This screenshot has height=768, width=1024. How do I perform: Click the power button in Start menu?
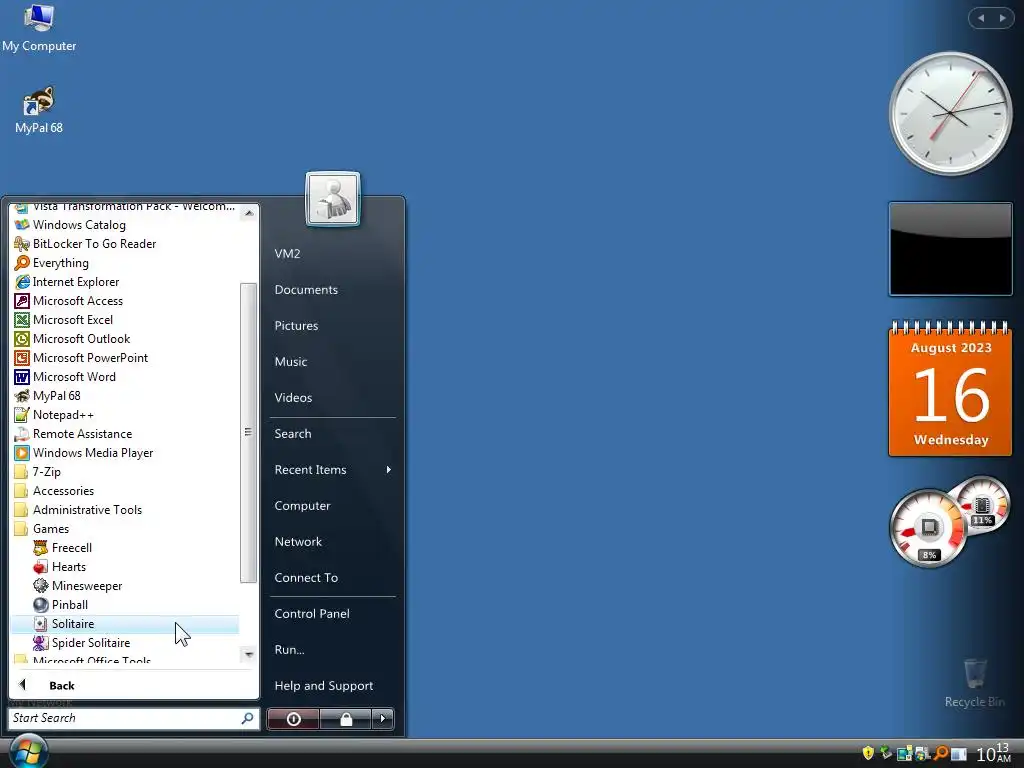293,719
